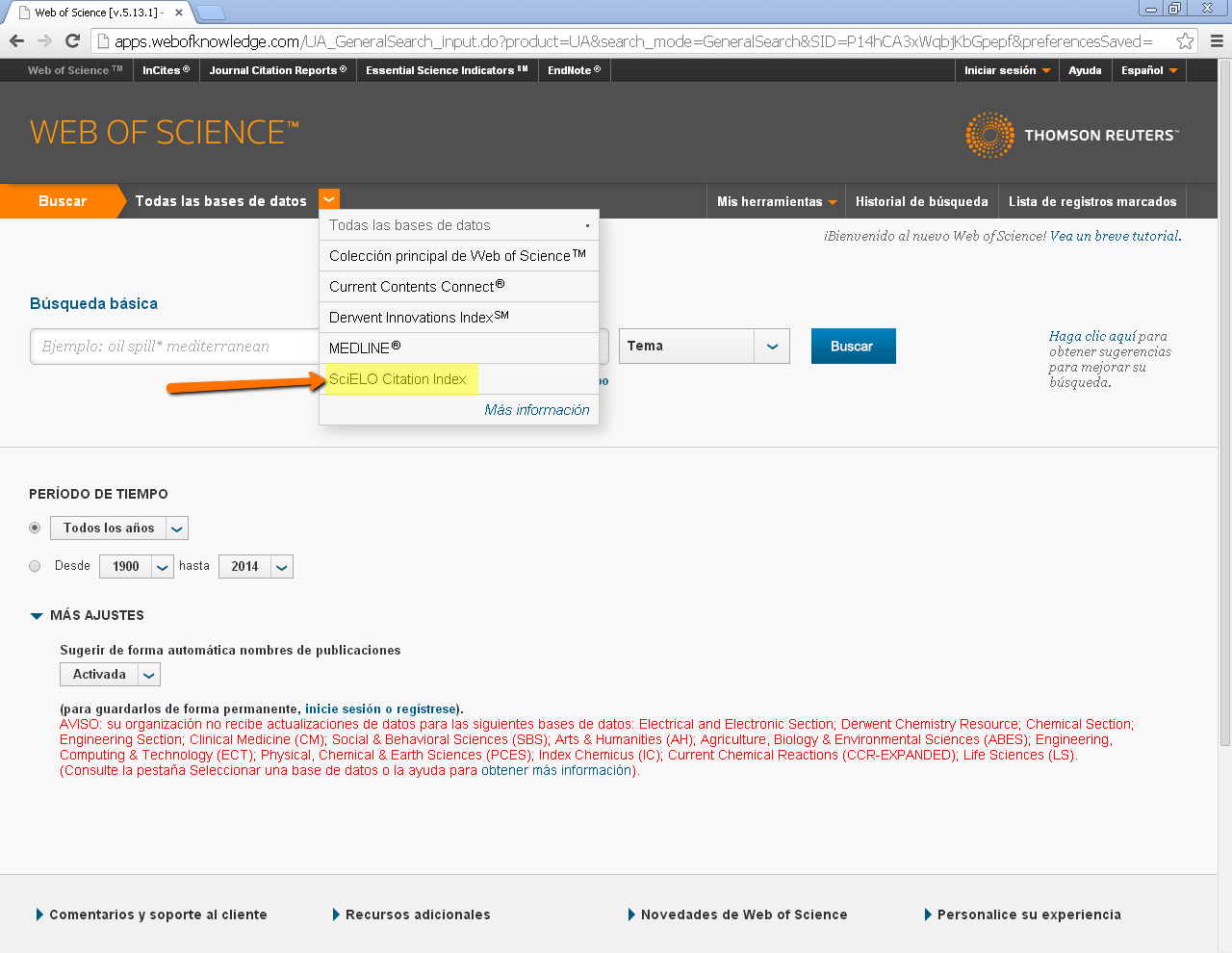Choose 'SciELO Citation Index' database
The height and width of the screenshot is (953, 1232).
(459, 379)
